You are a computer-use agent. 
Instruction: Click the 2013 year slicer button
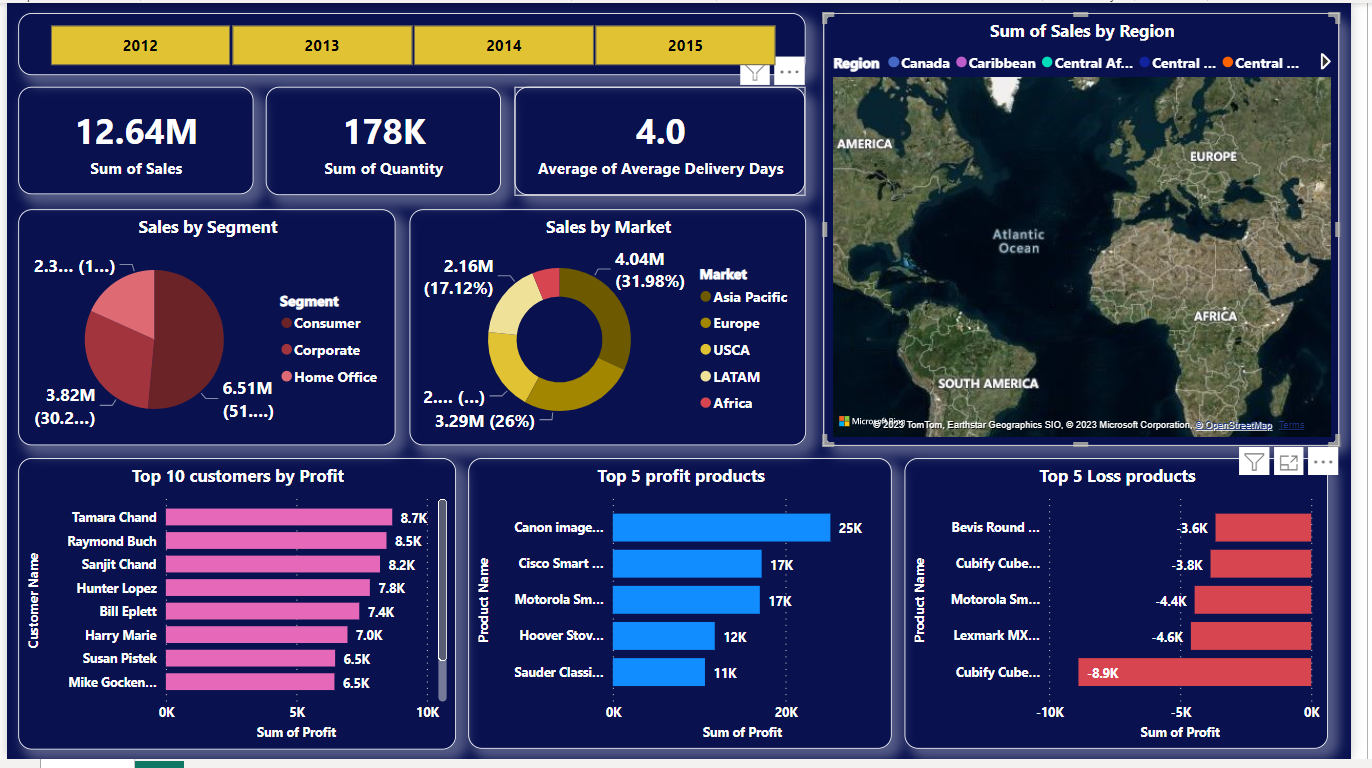pos(322,45)
